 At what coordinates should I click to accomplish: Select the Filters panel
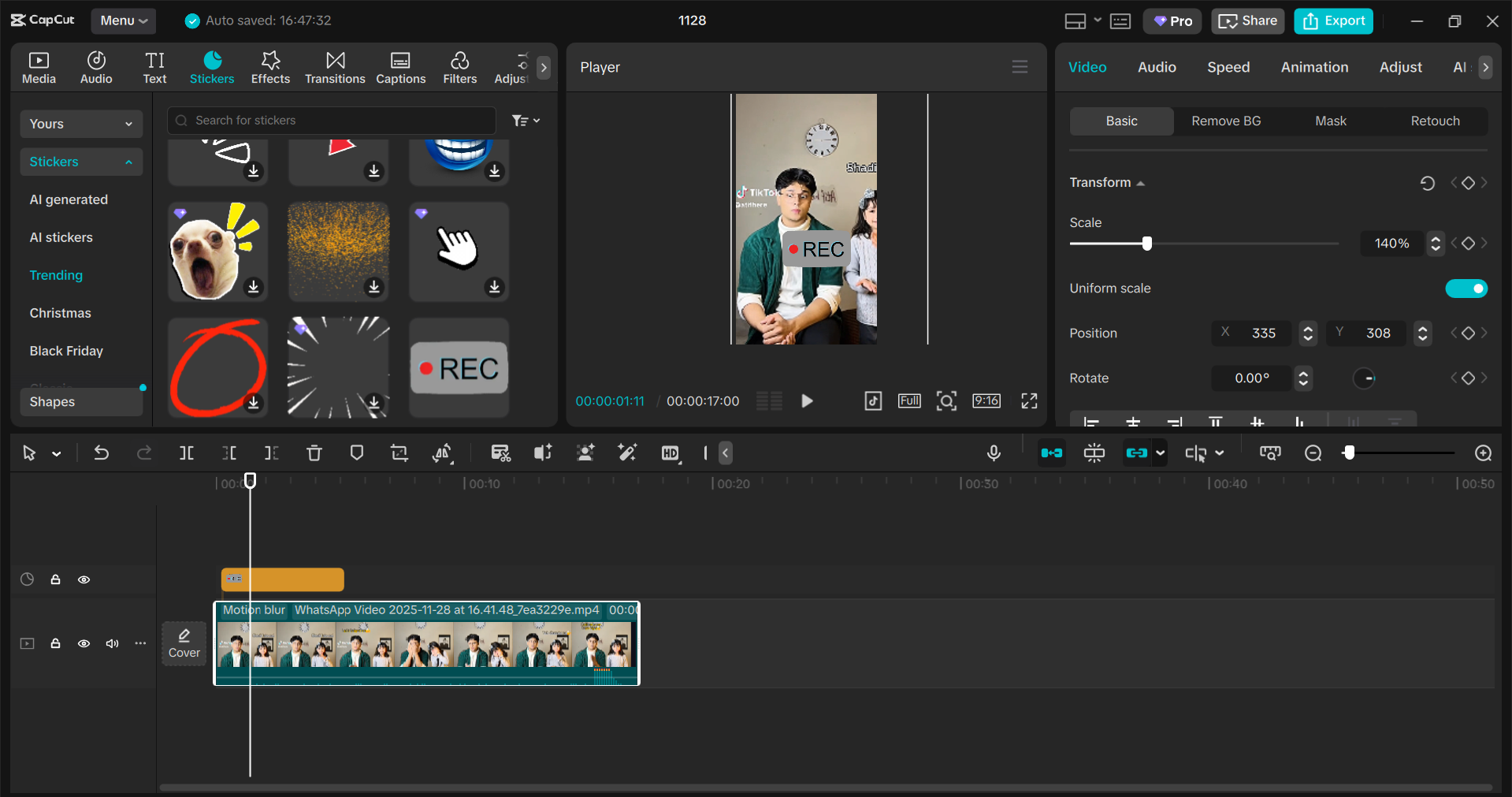point(459,67)
